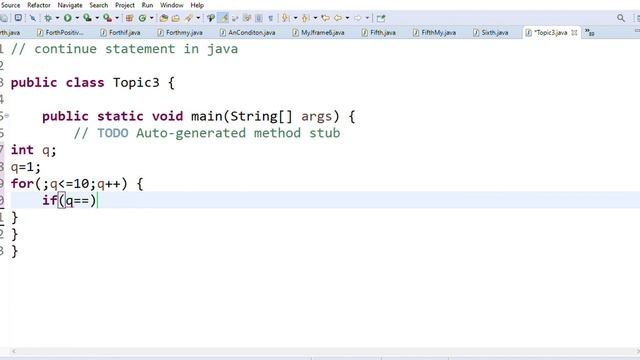Click the magnifier Quick Access icon
This screenshot has height=360, width=640.
tap(621, 18)
